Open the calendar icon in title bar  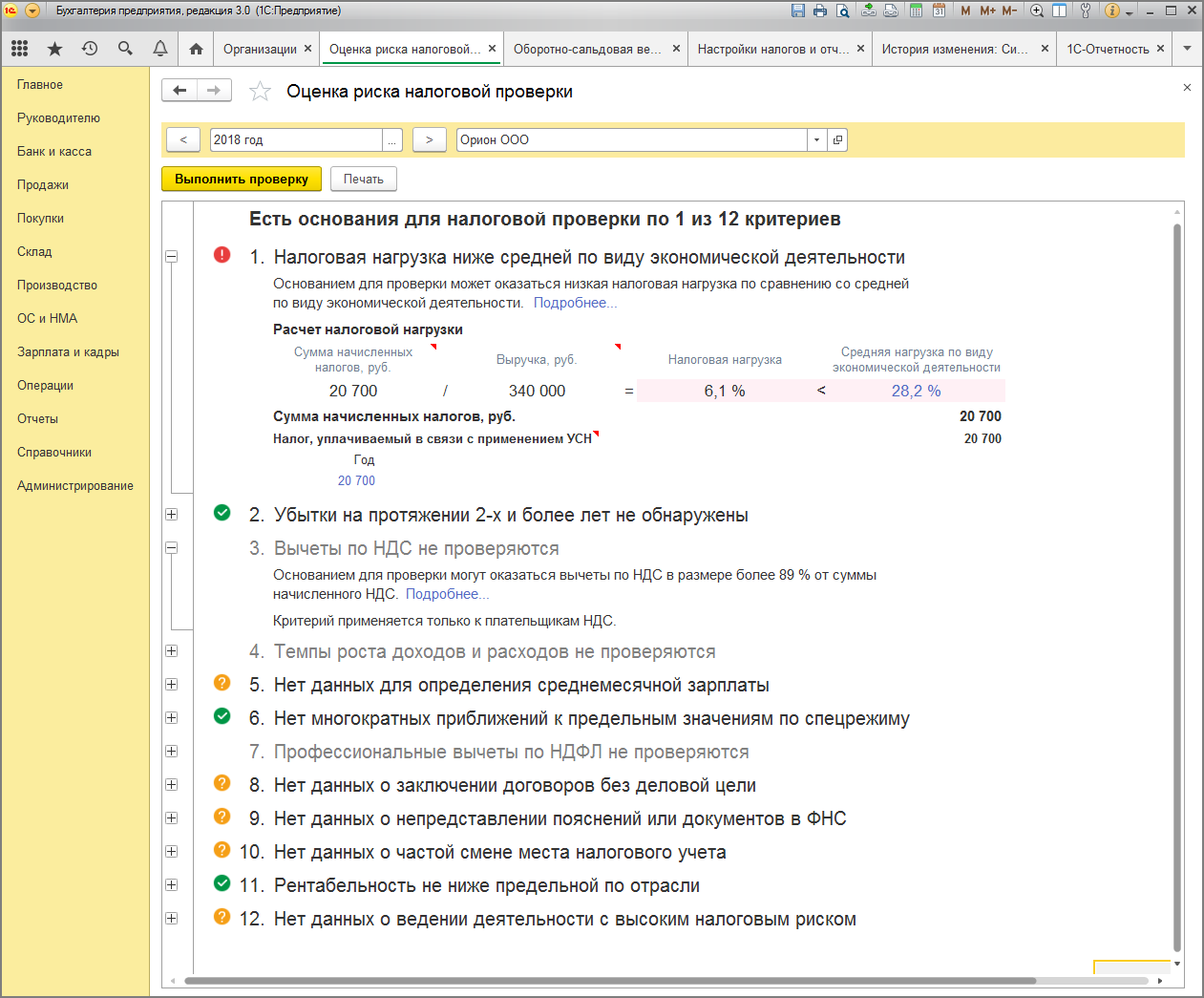point(940,11)
